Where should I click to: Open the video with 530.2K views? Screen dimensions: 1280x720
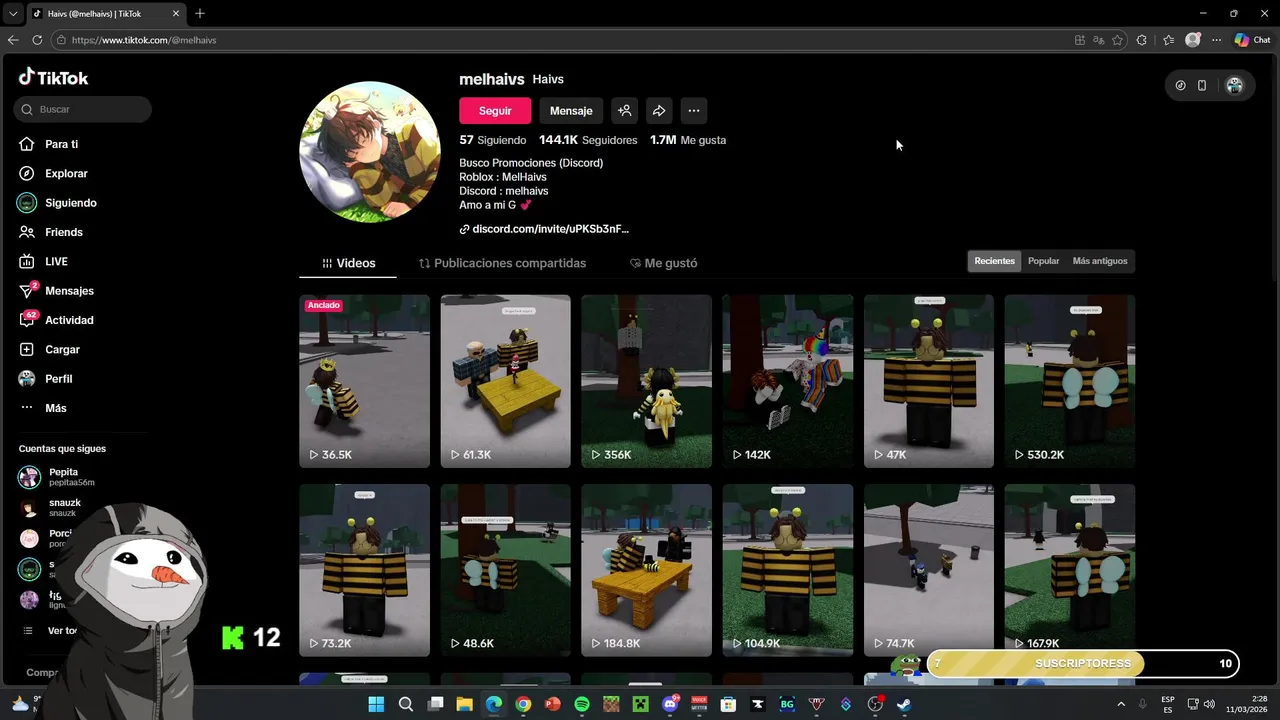pos(1070,381)
